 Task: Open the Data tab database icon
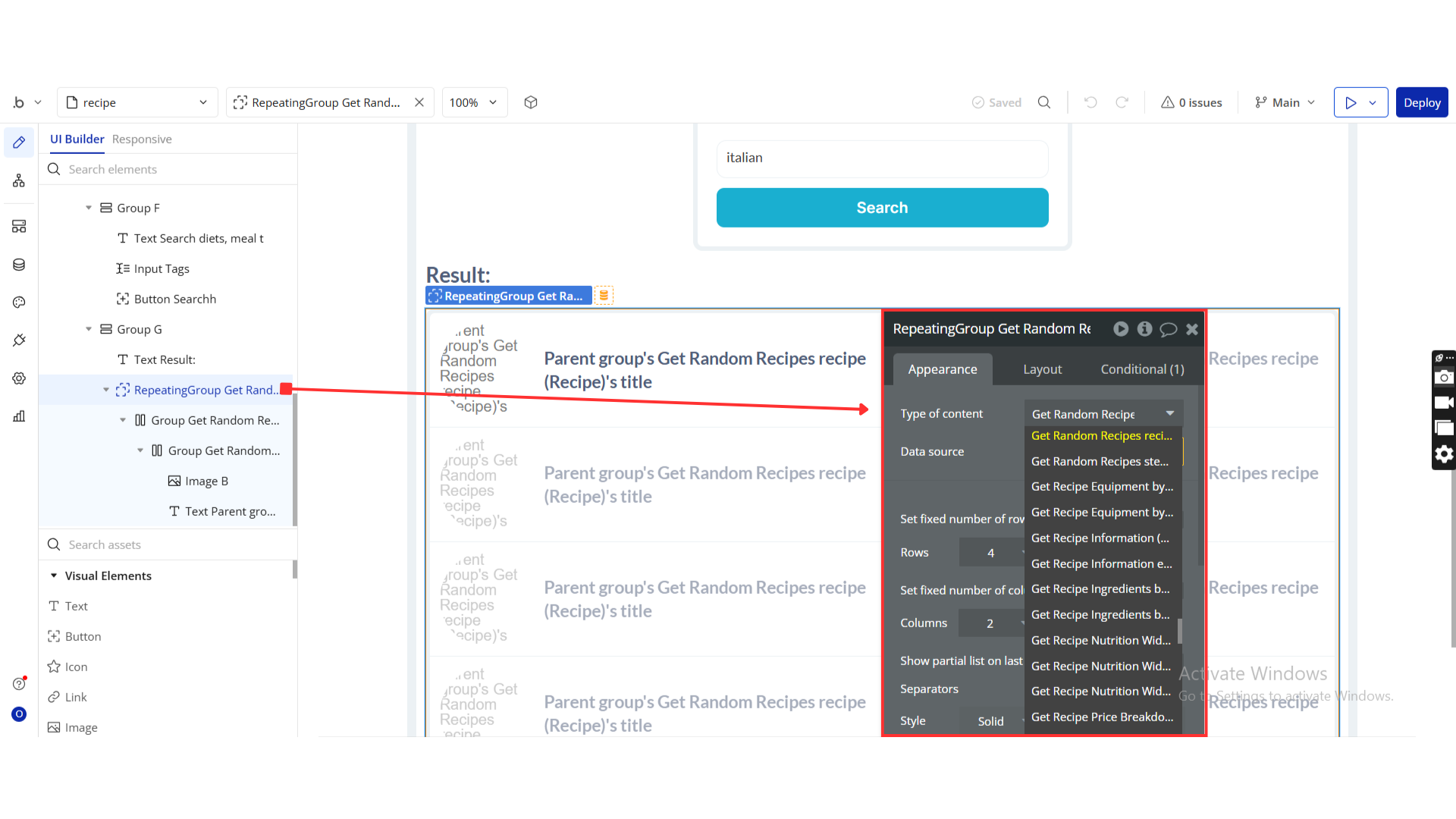click(19, 265)
